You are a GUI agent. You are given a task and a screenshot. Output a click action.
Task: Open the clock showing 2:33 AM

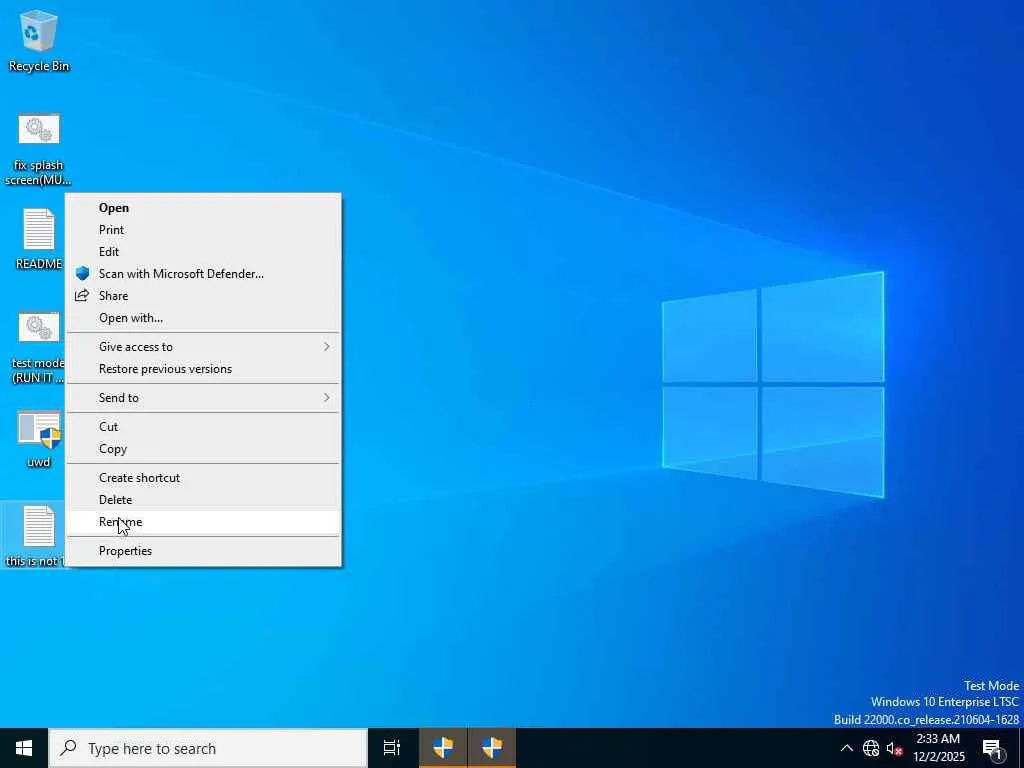coord(938,748)
